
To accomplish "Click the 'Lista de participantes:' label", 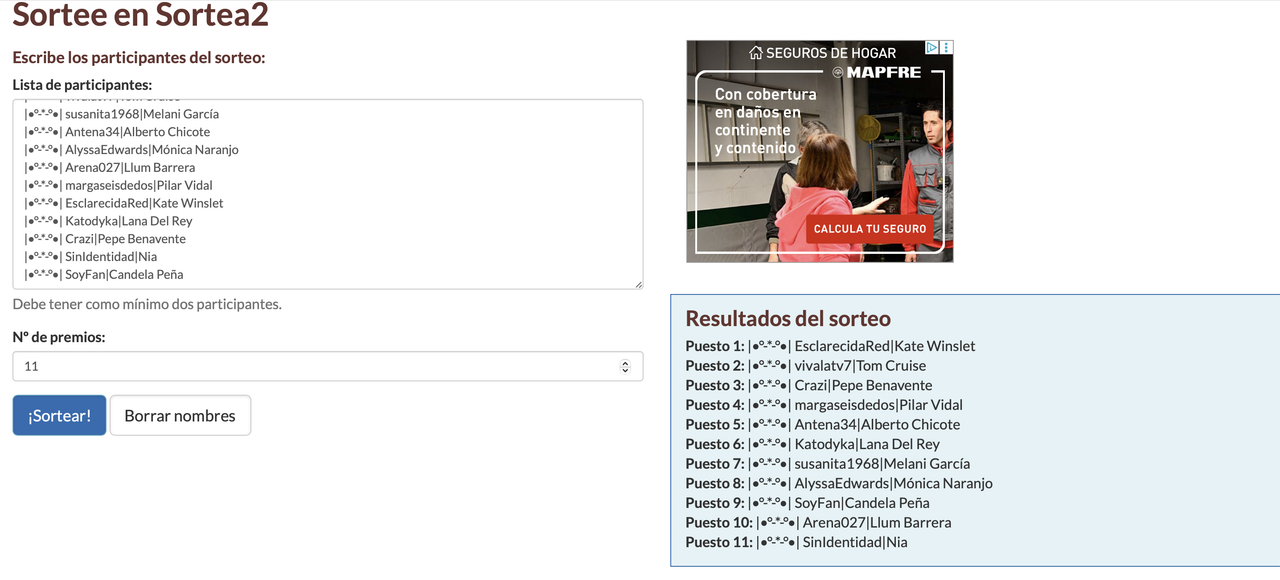I will [82, 85].
